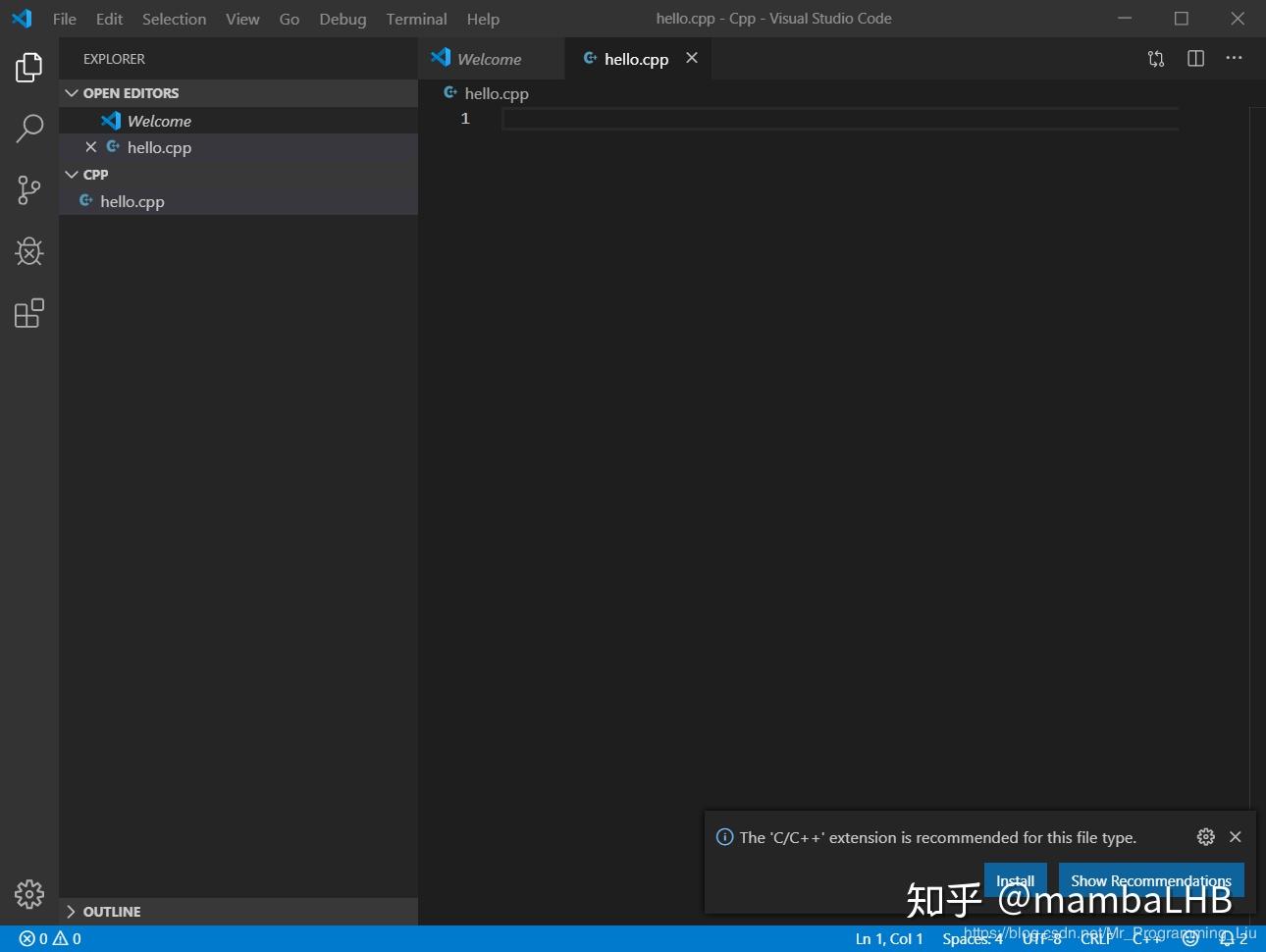Viewport: 1266px width, 952px height.
Task: Switch to the Welcome tab
Action: tap(491, 58)
